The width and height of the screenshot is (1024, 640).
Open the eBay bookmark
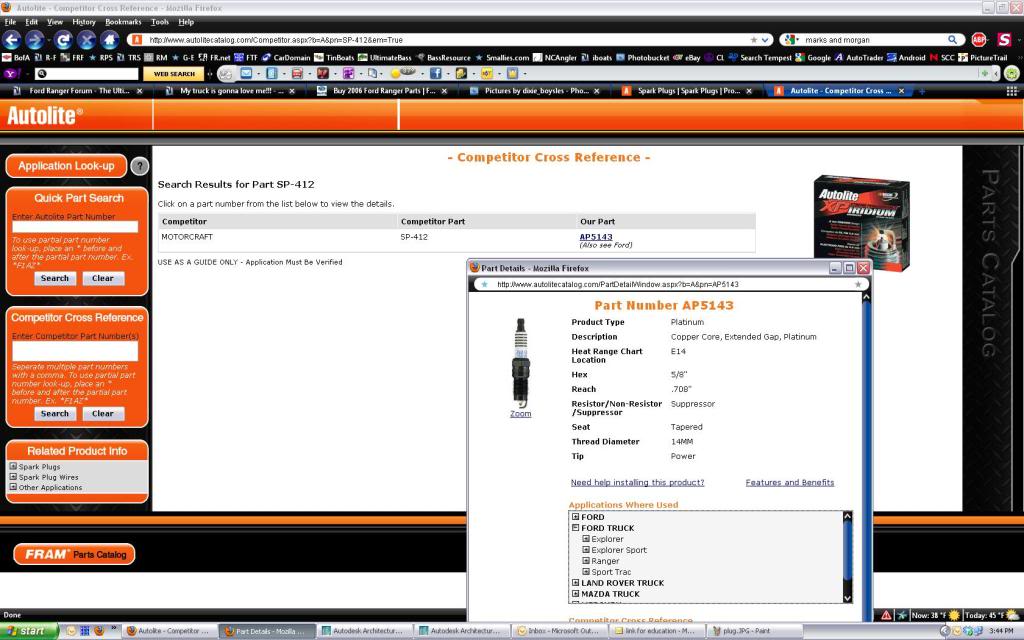[687, 57]
